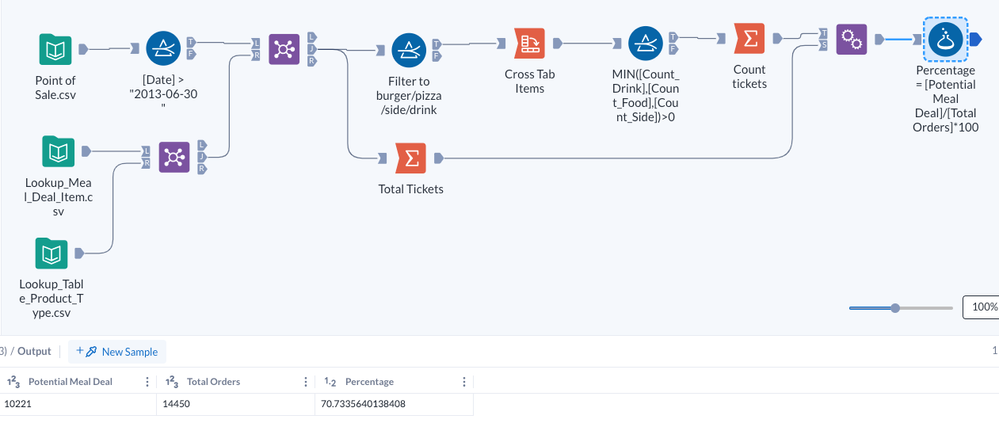Viewport: 999px width, 423px height.
Task: Open the Percentage column options menu
Action: click(x=464, y=382)
